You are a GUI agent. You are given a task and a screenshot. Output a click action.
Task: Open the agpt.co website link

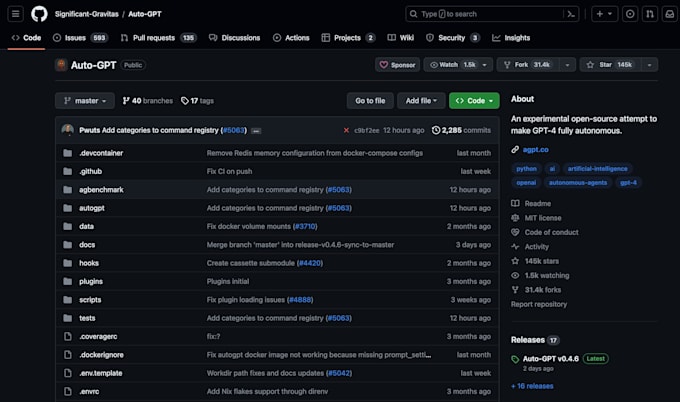click(x=536, y=149)
